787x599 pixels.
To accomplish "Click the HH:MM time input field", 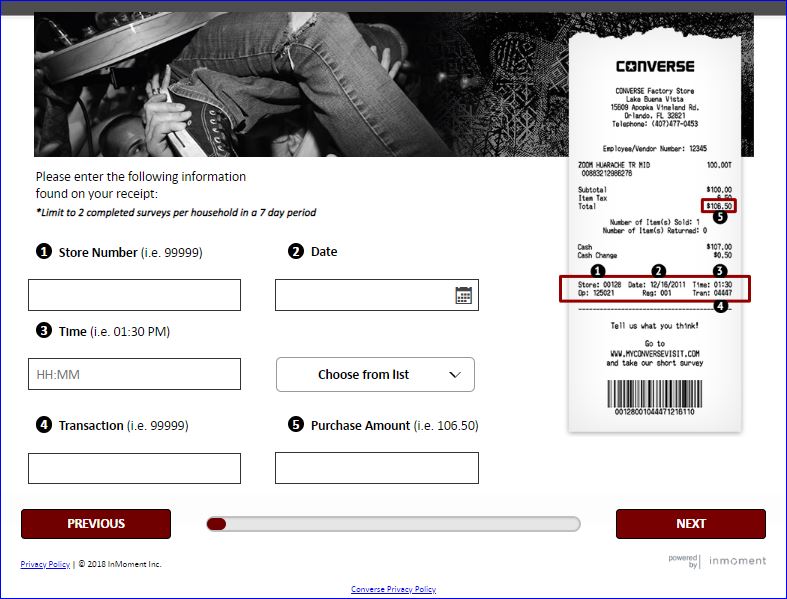I will [x=135, y=374].
